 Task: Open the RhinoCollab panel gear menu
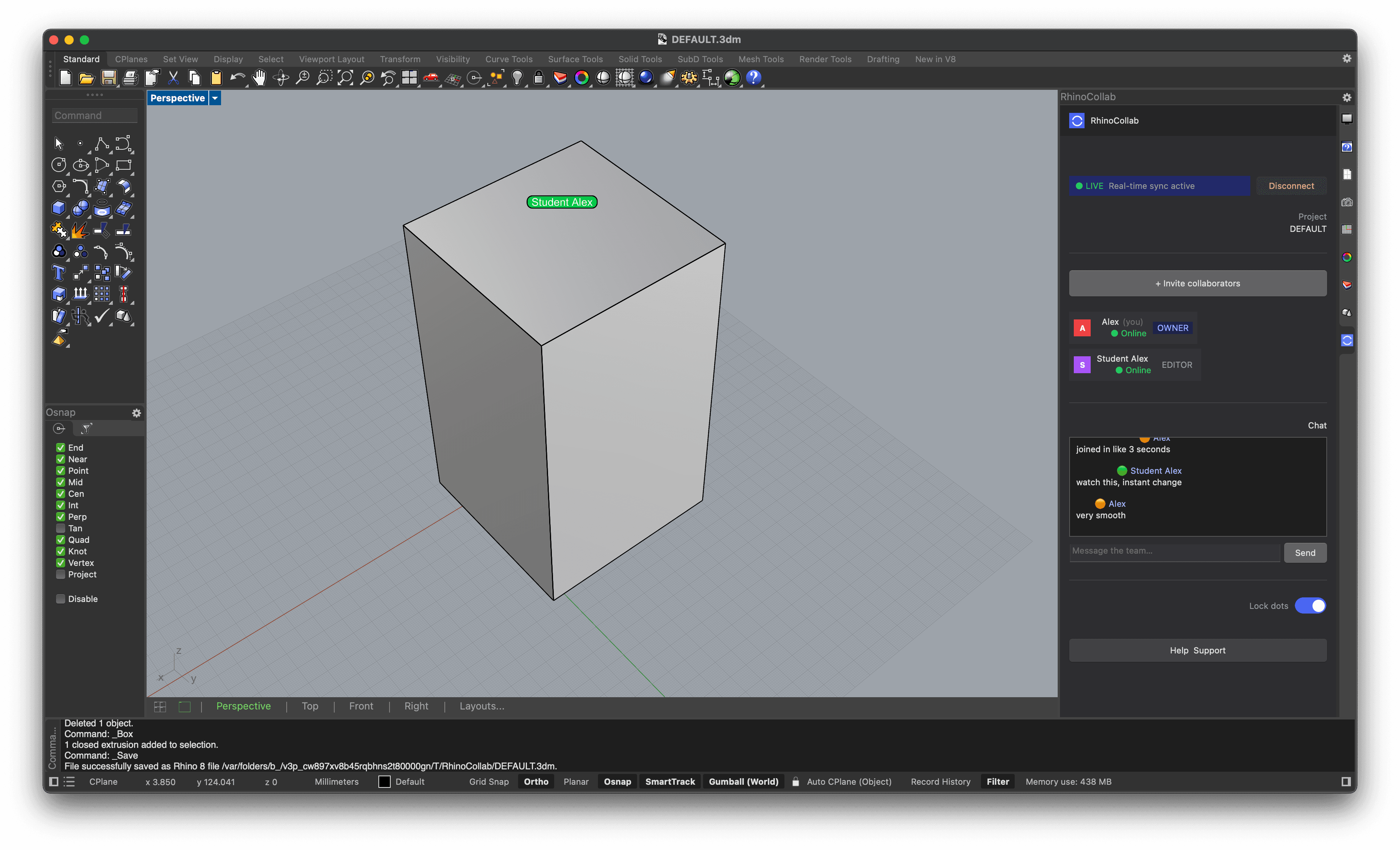click(x=1347, y=97)
